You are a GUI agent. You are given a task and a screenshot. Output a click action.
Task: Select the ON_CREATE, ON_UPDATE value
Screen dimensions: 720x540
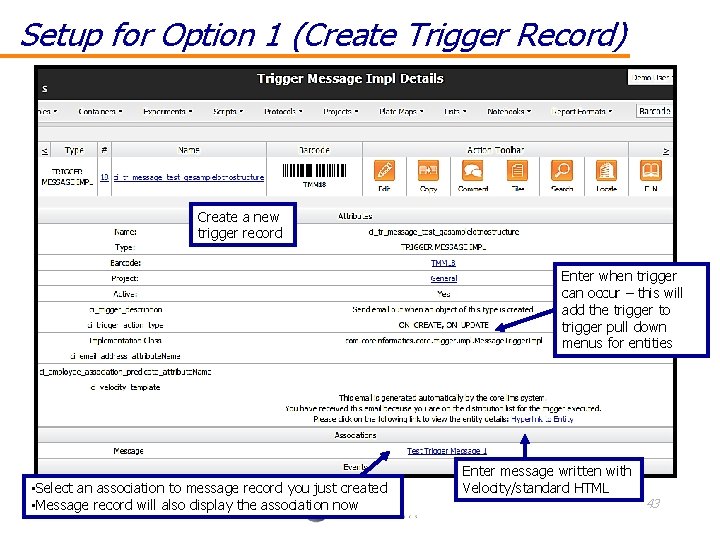click(x=444, y=325)
